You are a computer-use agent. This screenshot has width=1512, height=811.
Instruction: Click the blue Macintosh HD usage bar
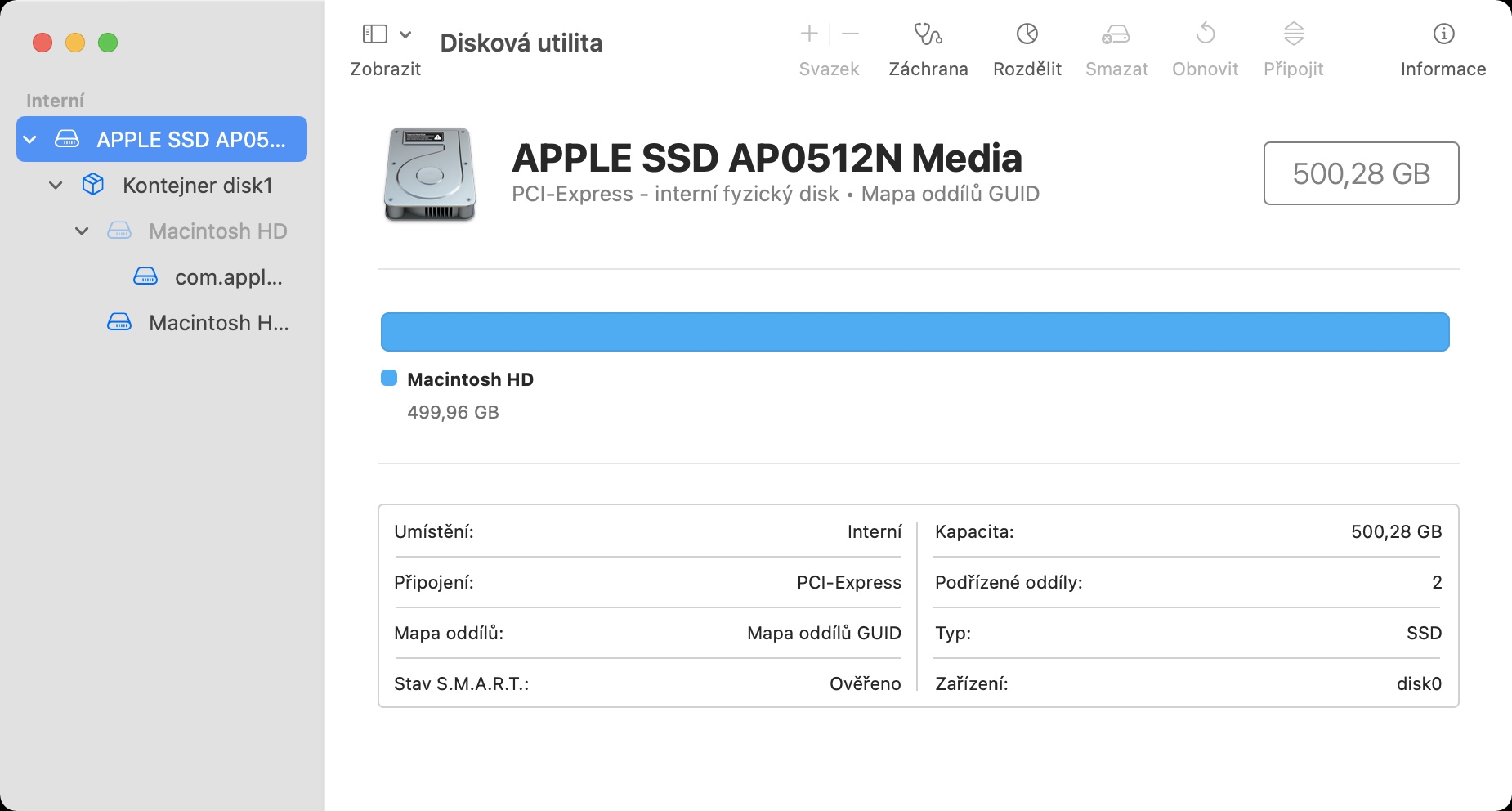pos(915,332)
